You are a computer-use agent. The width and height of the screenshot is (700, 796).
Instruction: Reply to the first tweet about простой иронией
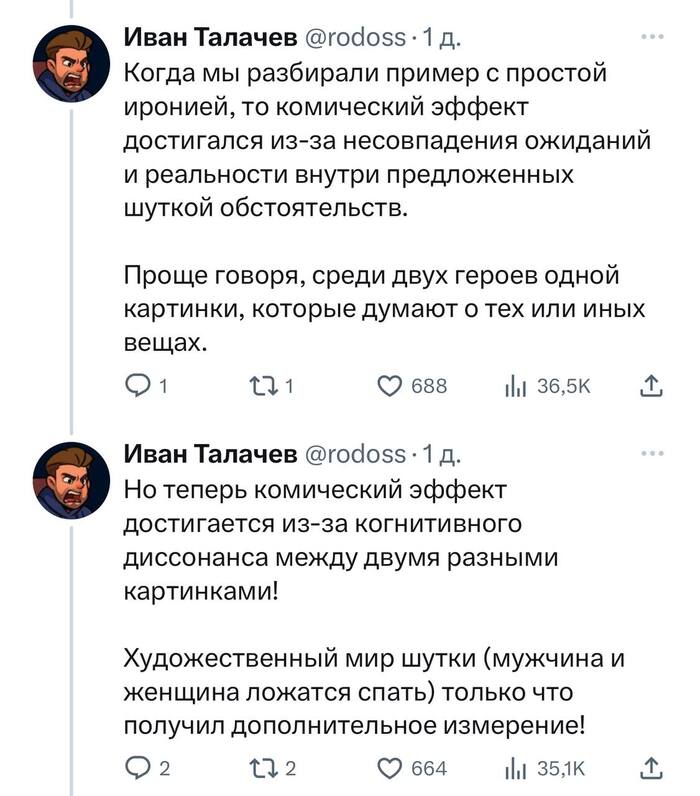coord(137,387)
